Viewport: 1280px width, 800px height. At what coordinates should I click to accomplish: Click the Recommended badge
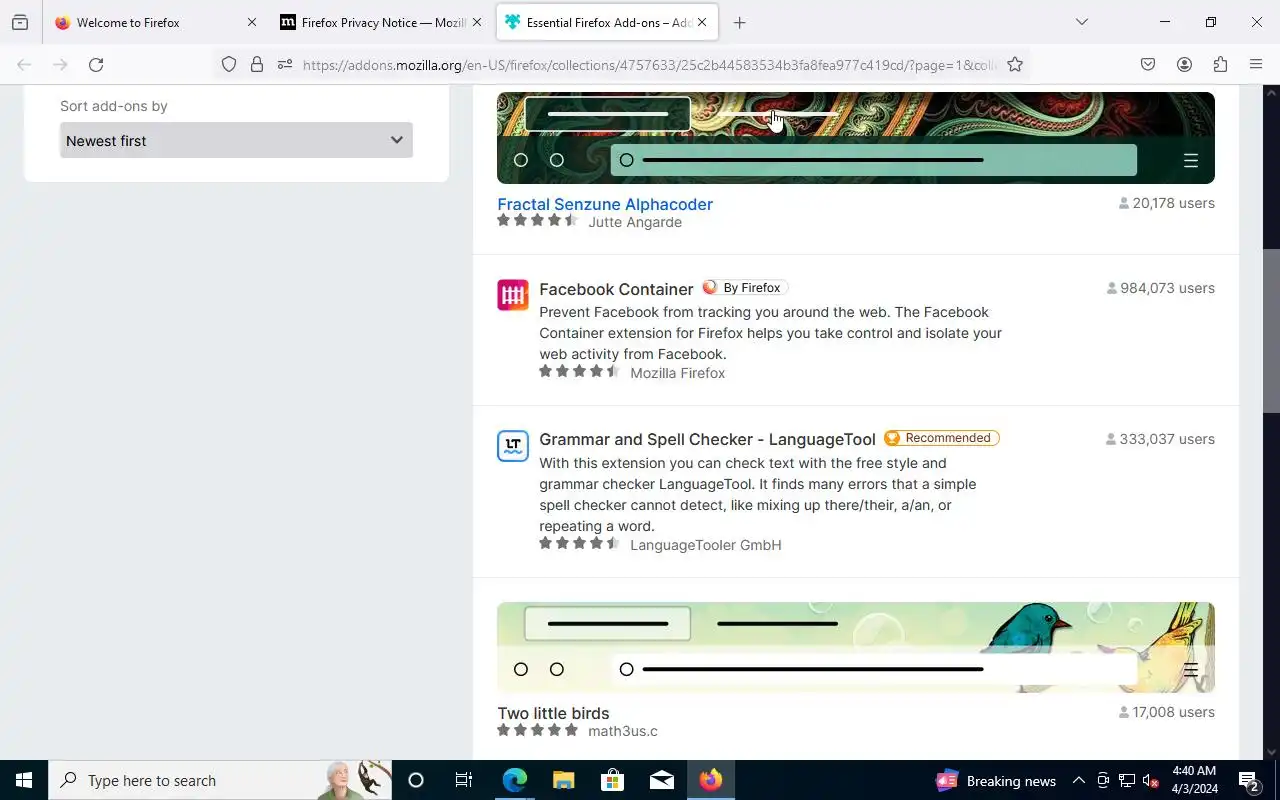[x=941, y=438]
